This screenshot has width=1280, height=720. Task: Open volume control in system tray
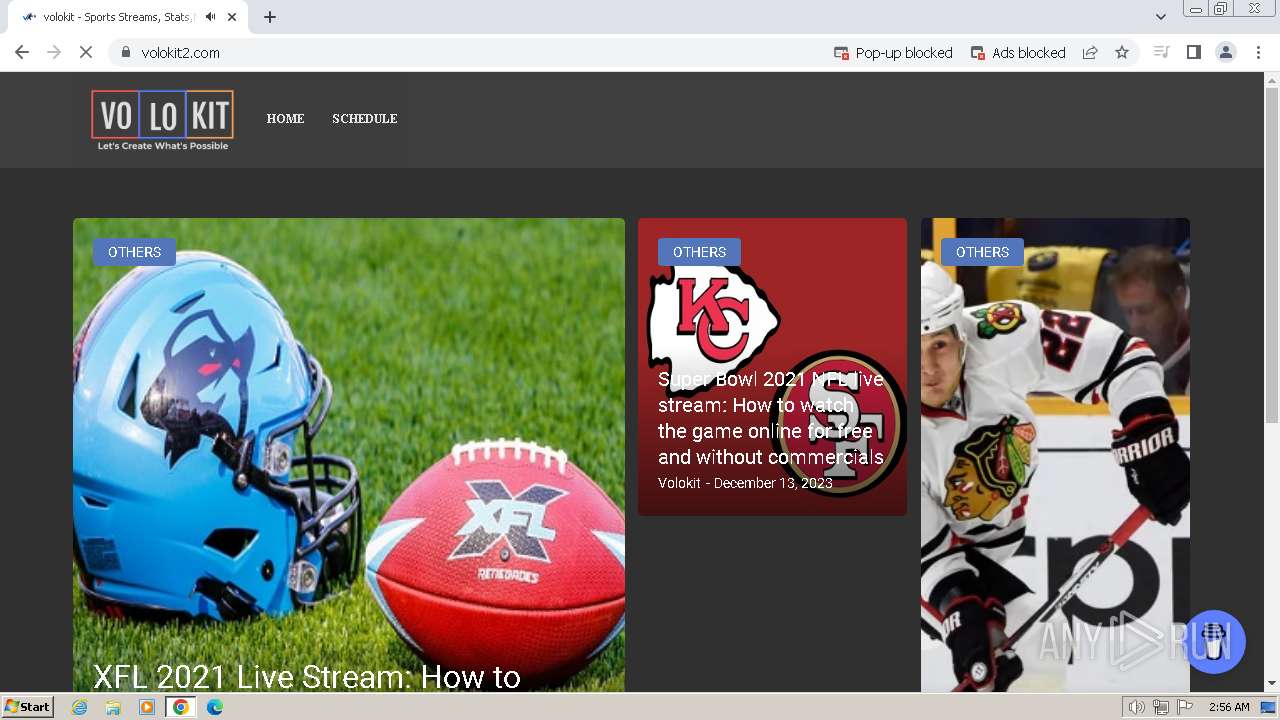(x=1137, y=707)
